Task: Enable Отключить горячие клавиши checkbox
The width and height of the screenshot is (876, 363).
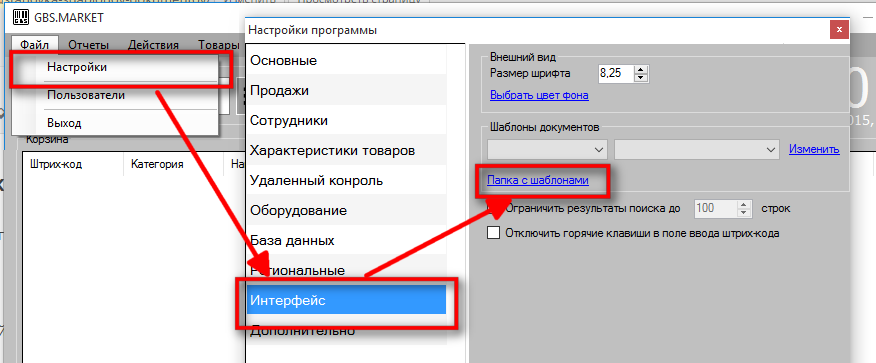Action: (493, 233)
